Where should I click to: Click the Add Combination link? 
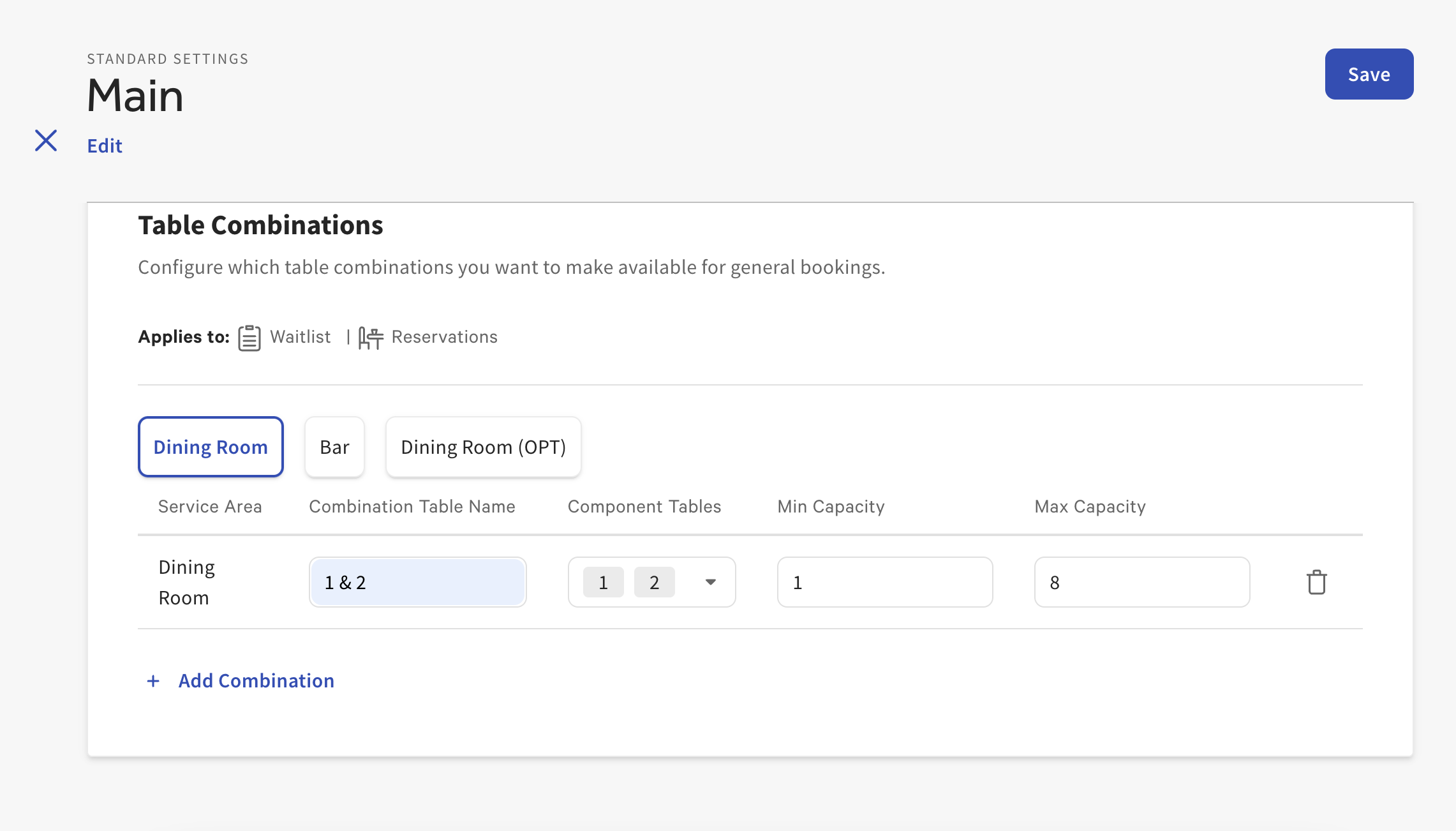[255, 680]
